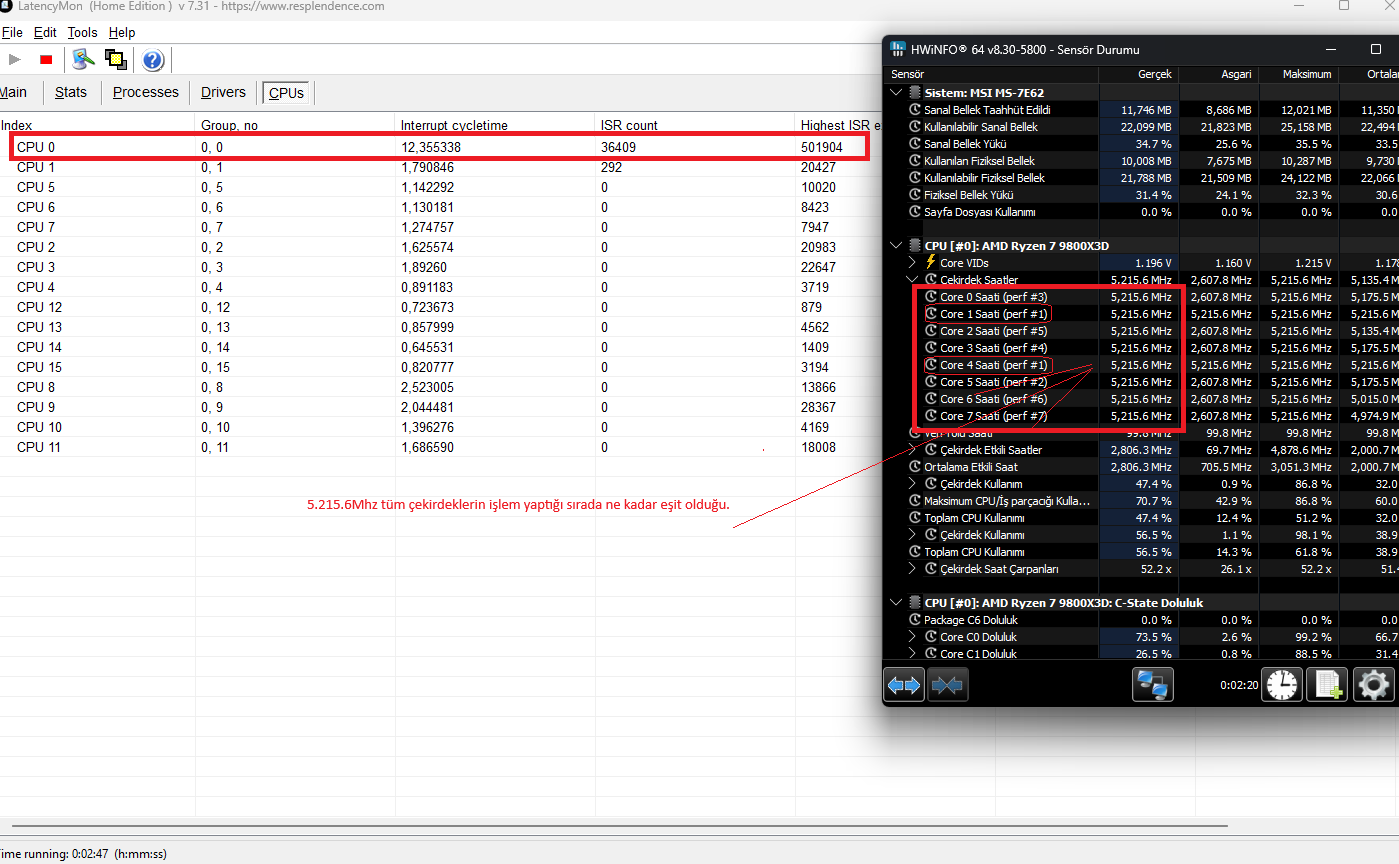1399x864 pixels.
Task: Sort by ISR count column header
Action: point(695,125)
